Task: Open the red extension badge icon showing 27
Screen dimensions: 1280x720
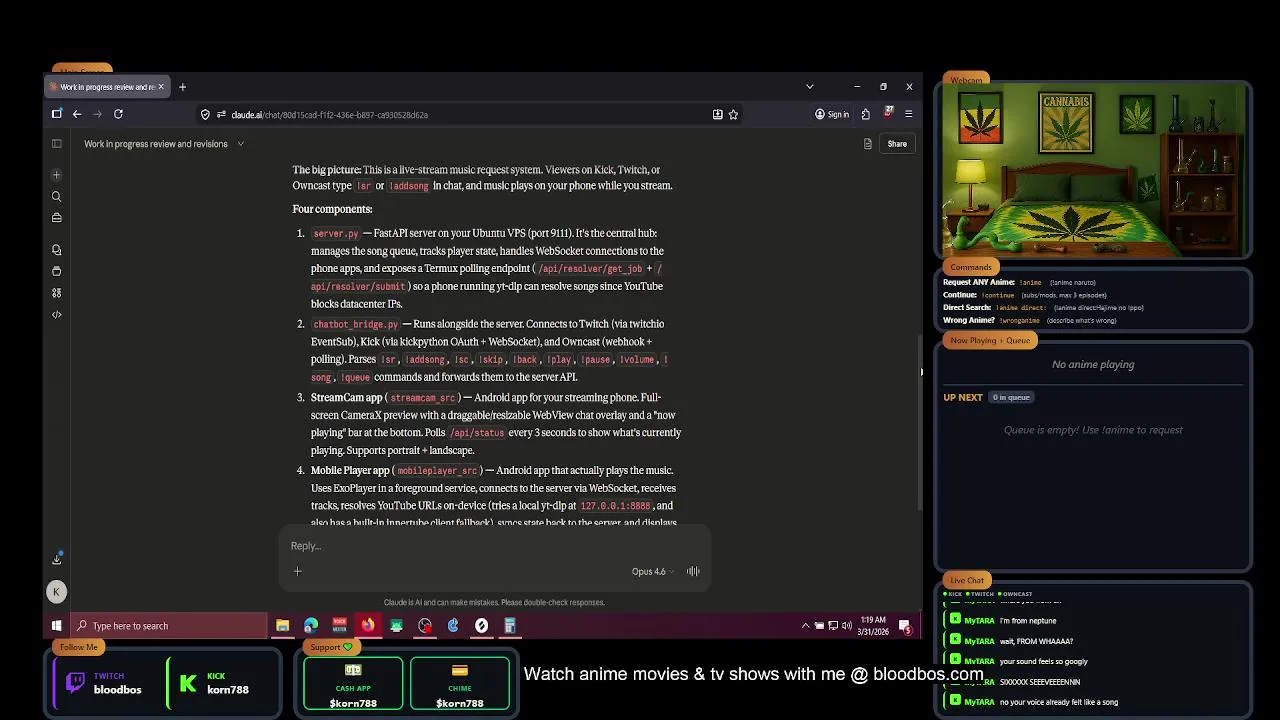Action: click(x=887, y=114)
